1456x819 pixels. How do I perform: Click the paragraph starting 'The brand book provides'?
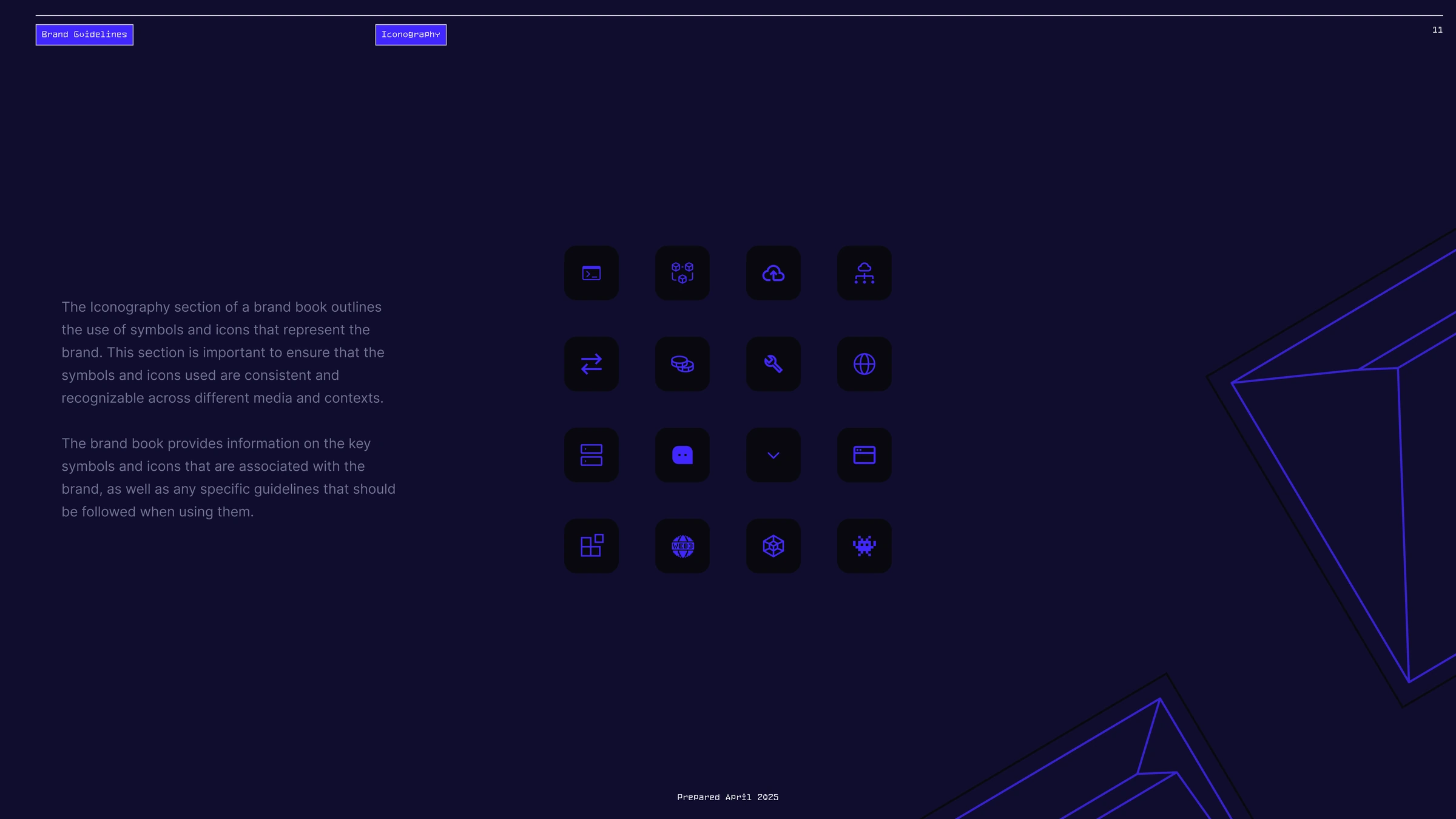pos(229,477)
